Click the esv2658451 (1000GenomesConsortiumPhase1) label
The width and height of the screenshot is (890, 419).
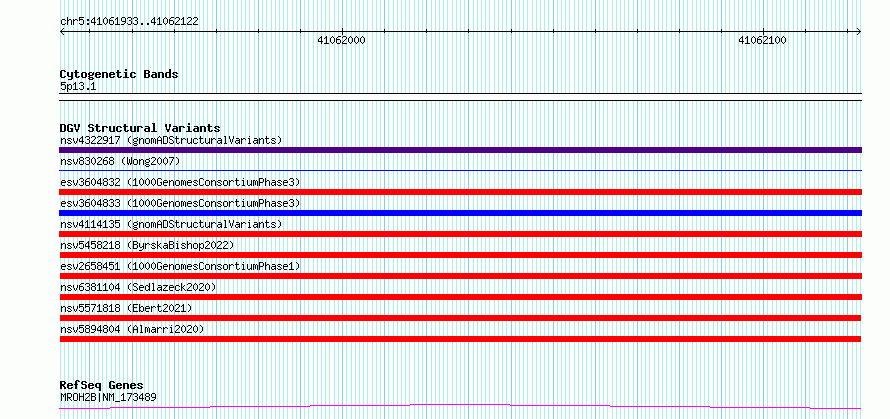click(180, 266)
